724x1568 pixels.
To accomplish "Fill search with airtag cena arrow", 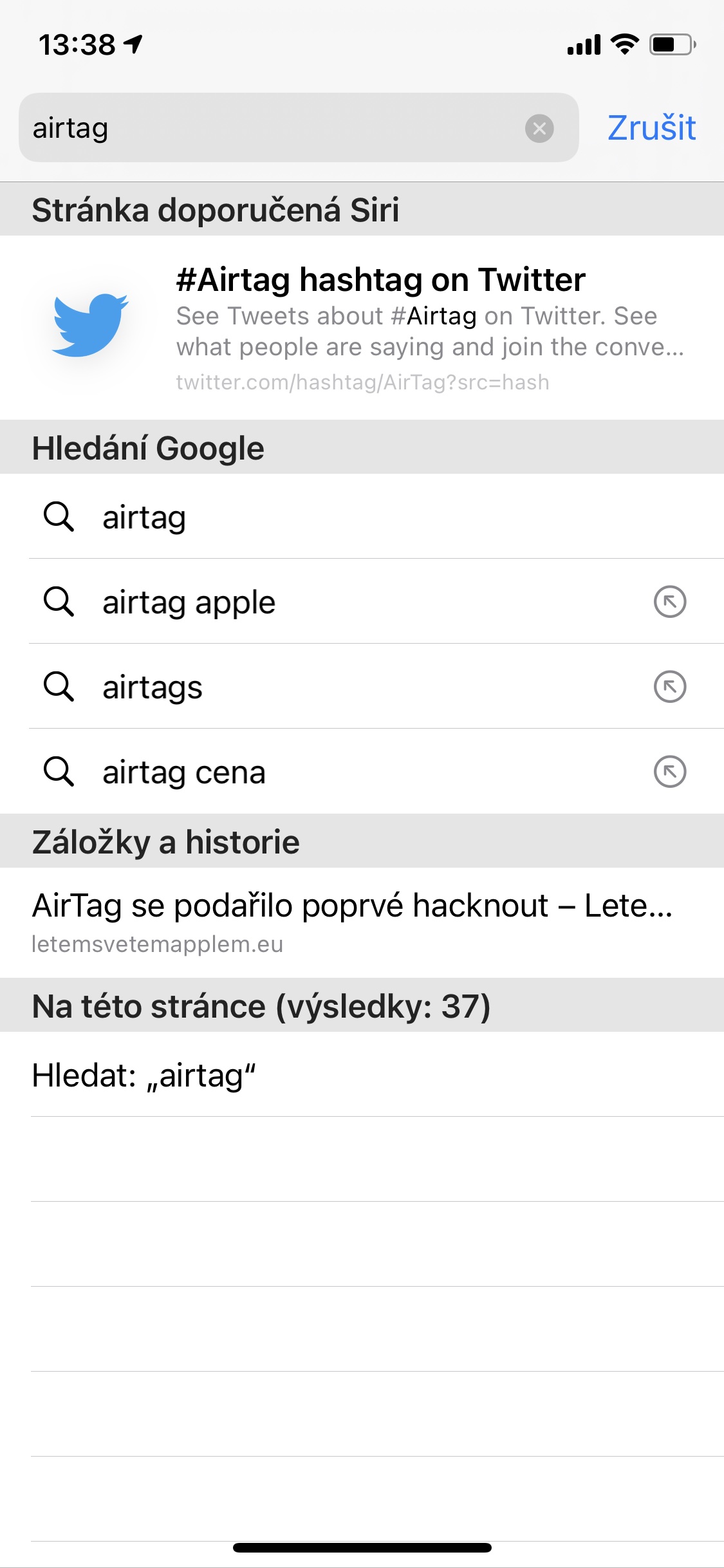I will pyautogui.click(x=670, y=772).
